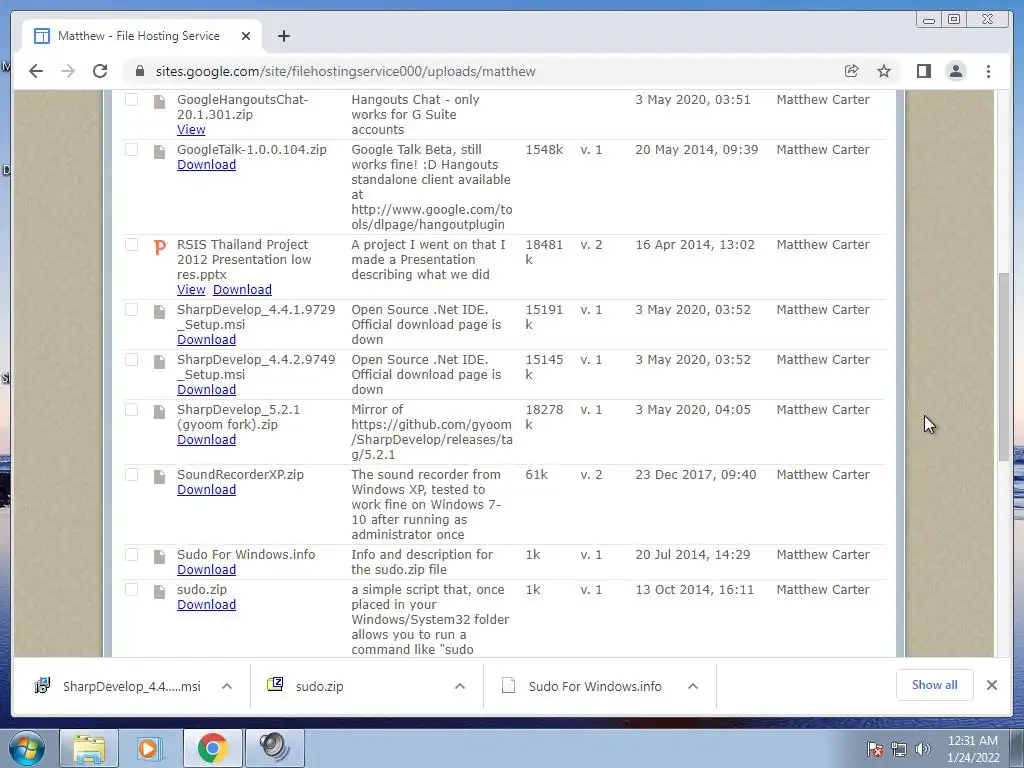Click the taskbar clock showing 12:31 AM
The width and height of the screenshot is (1024, 768).
[972, 748]
